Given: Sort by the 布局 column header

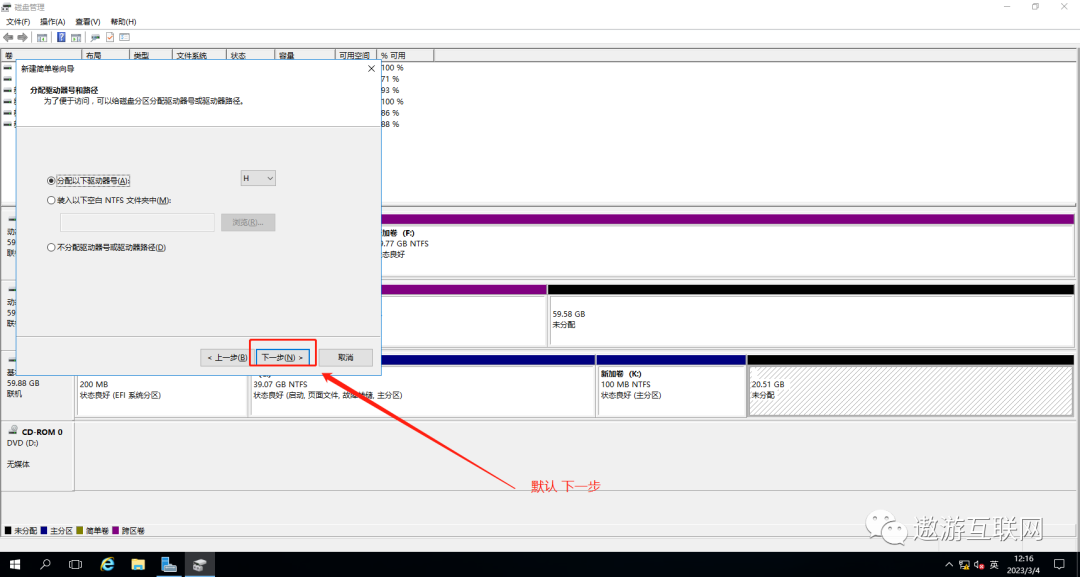Looking at the screenshot, I should (106, 55).
